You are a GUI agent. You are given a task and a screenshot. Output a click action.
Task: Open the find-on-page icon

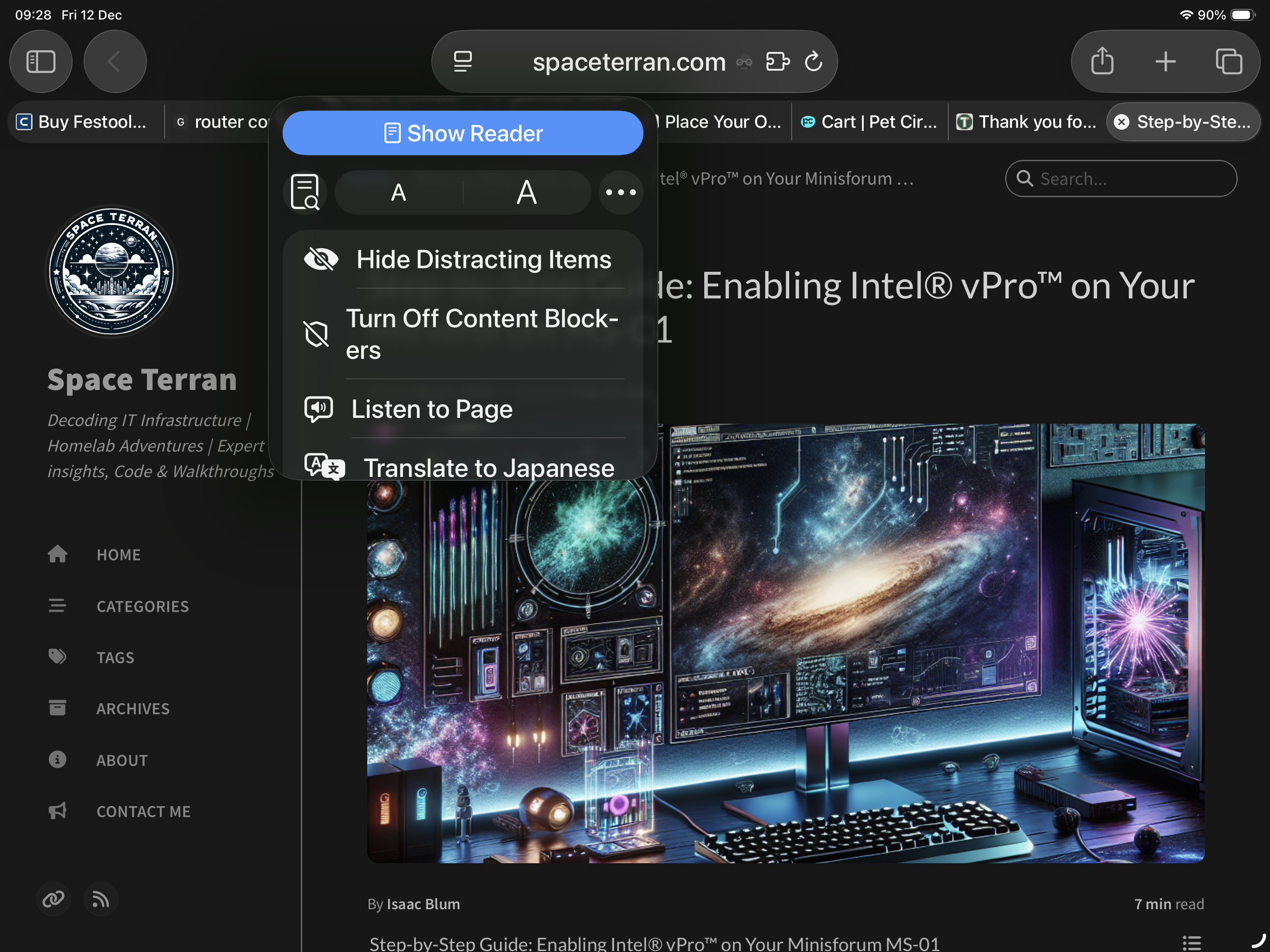point(305,192)
